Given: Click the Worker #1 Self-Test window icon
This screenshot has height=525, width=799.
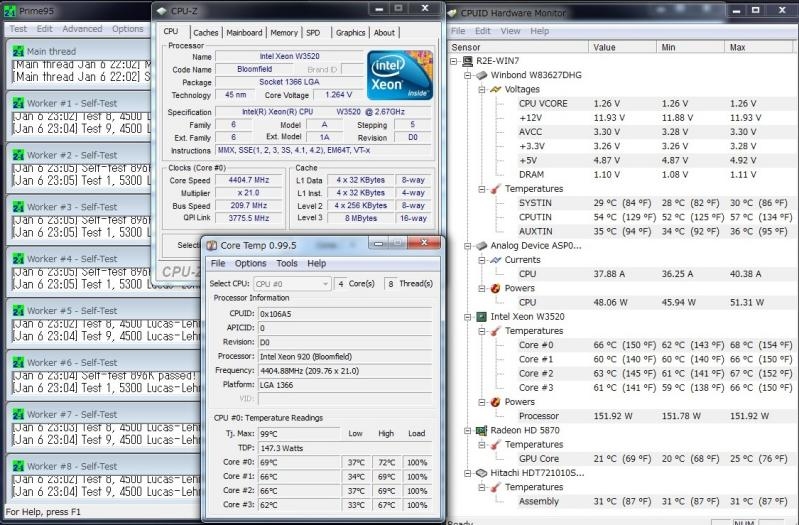Looking at the screenshot, I should [x=16, y=103].
